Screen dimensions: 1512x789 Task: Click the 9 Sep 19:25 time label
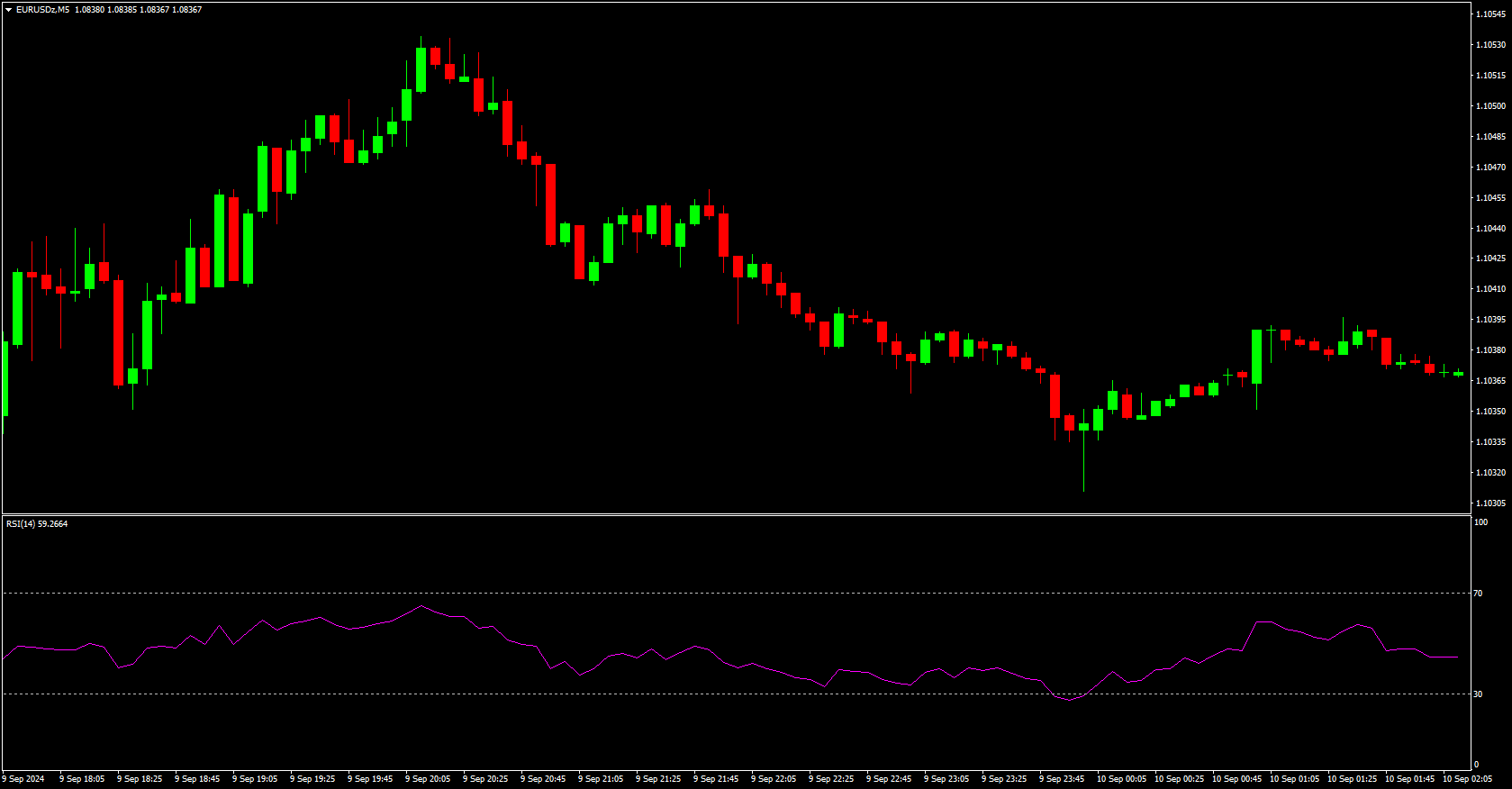pyautogui.click(x=312, y=779)
